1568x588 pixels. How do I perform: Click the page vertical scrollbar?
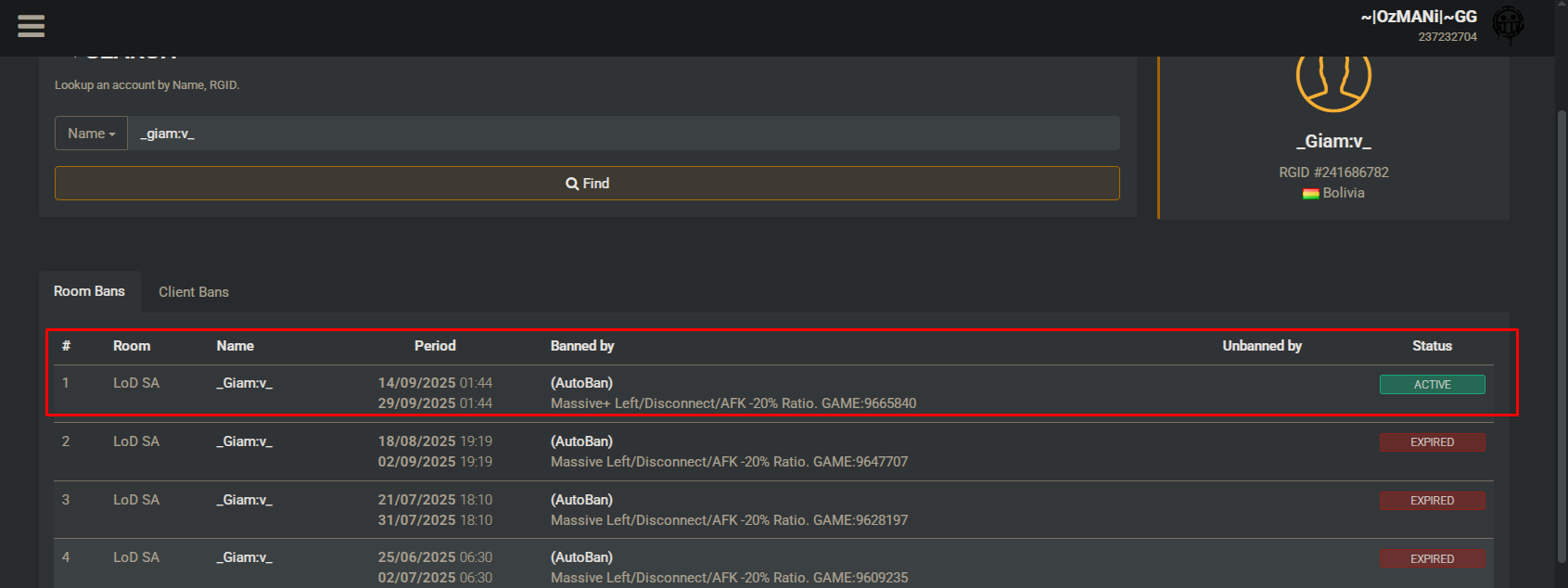[1562, 336]
